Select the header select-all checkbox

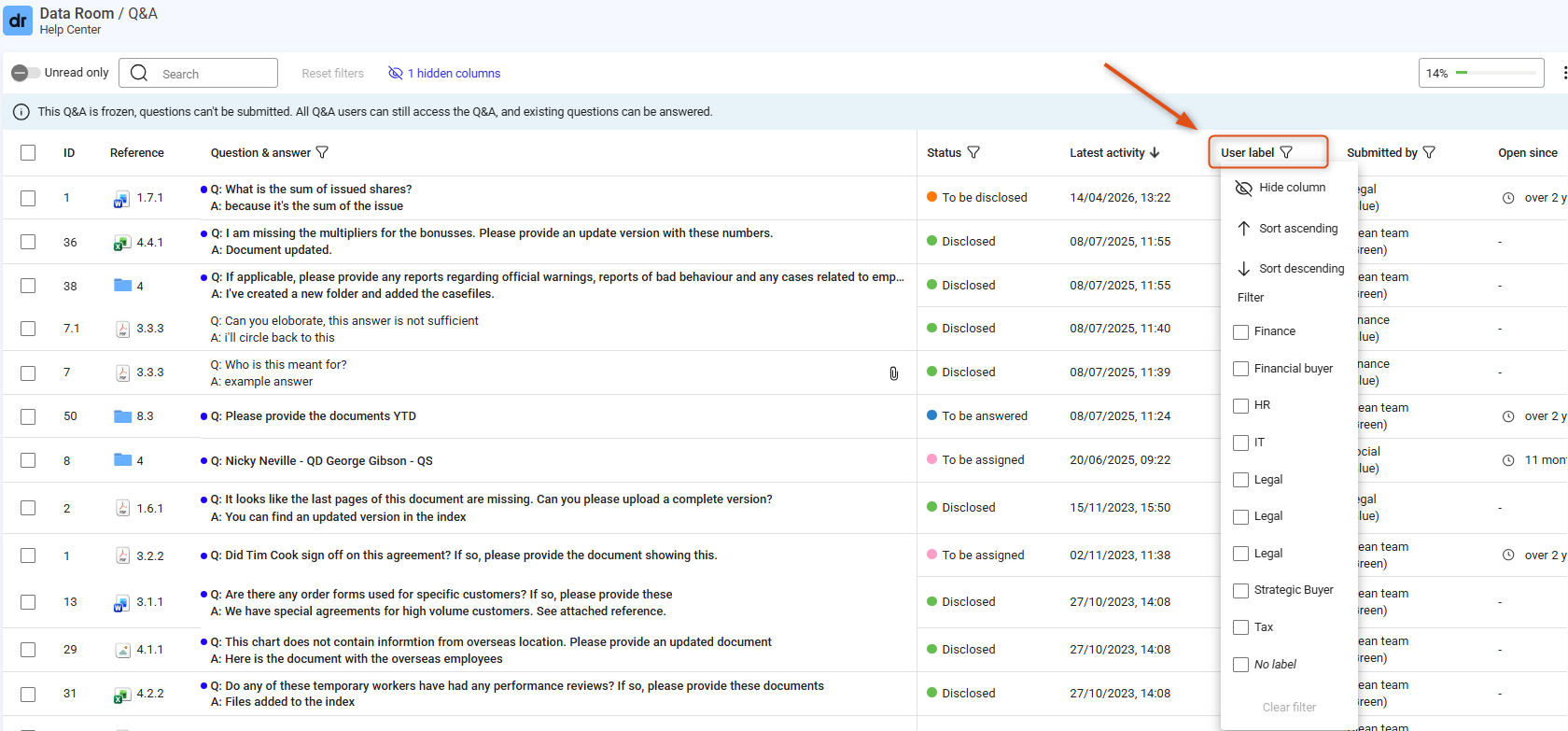tap(28, 153)
